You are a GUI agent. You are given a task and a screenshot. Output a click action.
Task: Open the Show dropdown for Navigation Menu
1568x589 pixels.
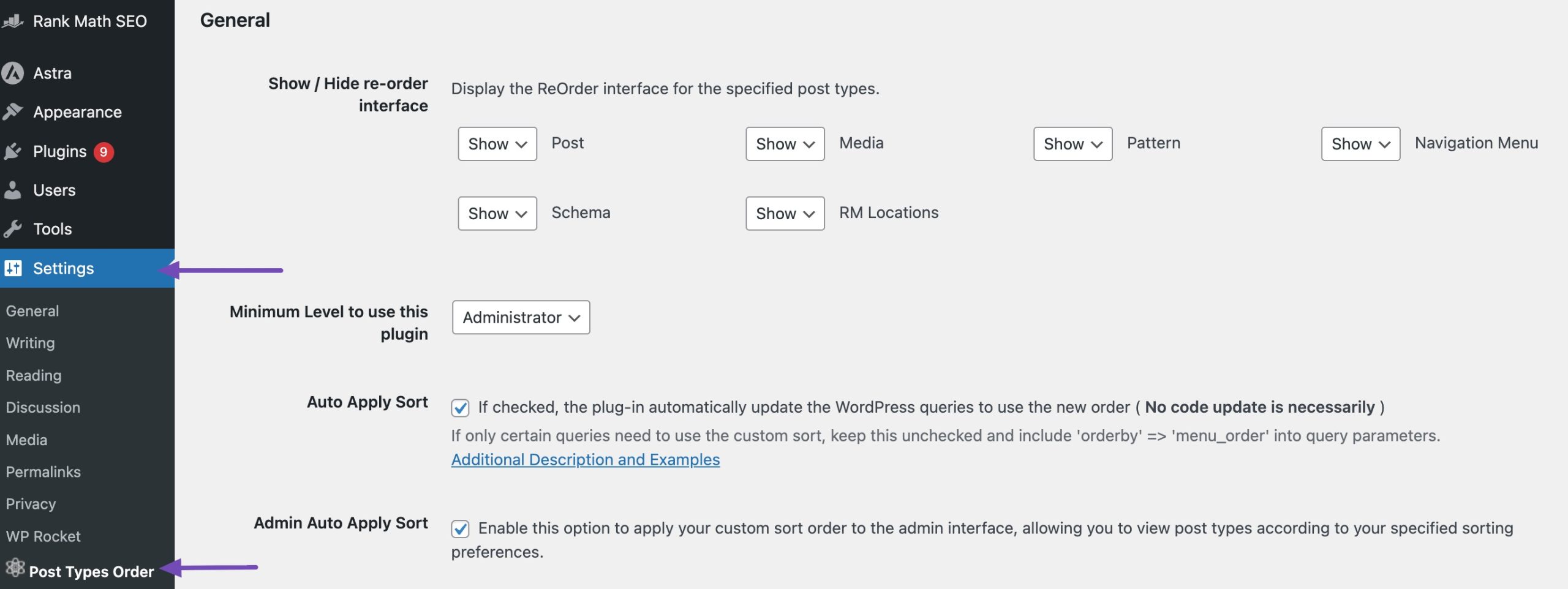click(x=1361, y=144)
